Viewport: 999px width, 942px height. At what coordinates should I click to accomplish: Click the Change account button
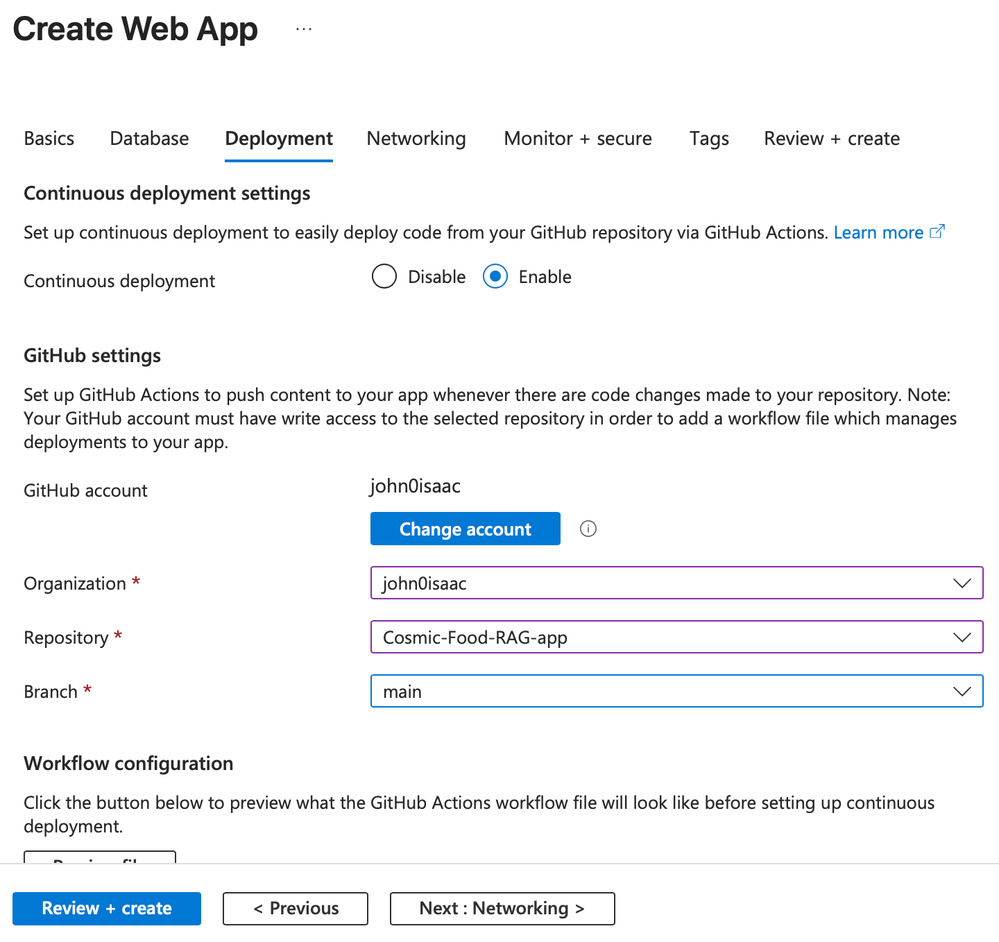[465, 529]
